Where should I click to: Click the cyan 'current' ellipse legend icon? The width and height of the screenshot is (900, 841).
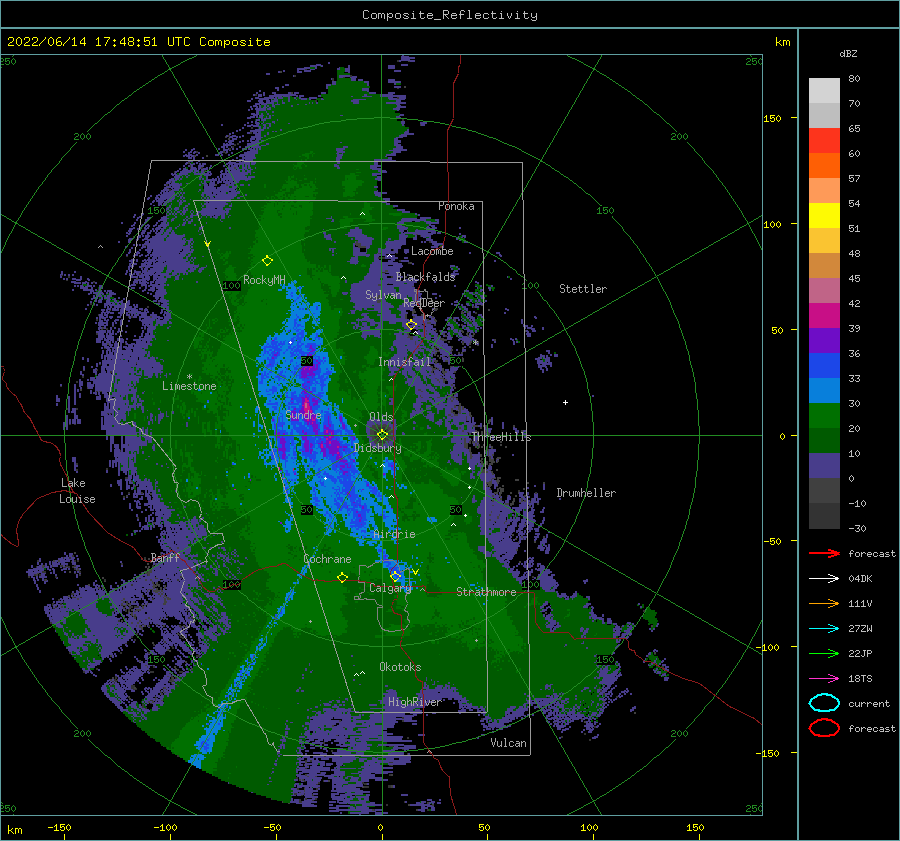(824, 703)
